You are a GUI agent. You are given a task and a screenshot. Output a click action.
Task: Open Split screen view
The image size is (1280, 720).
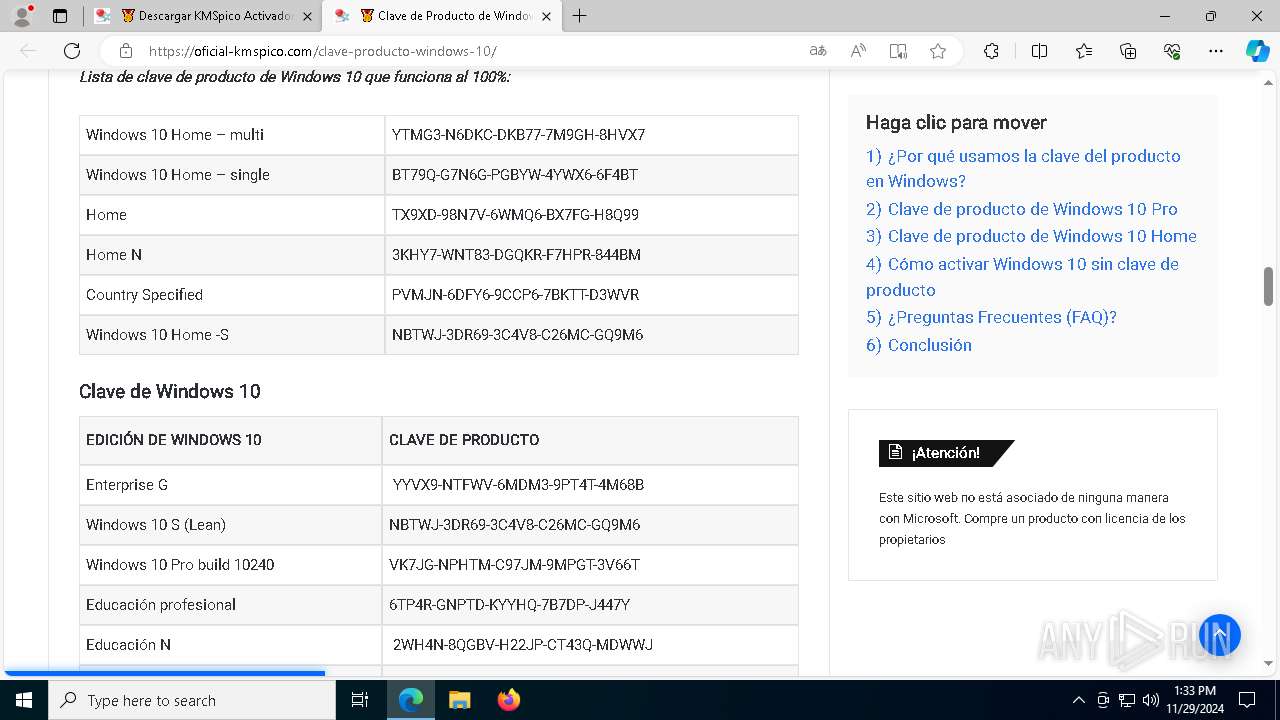1039,51
